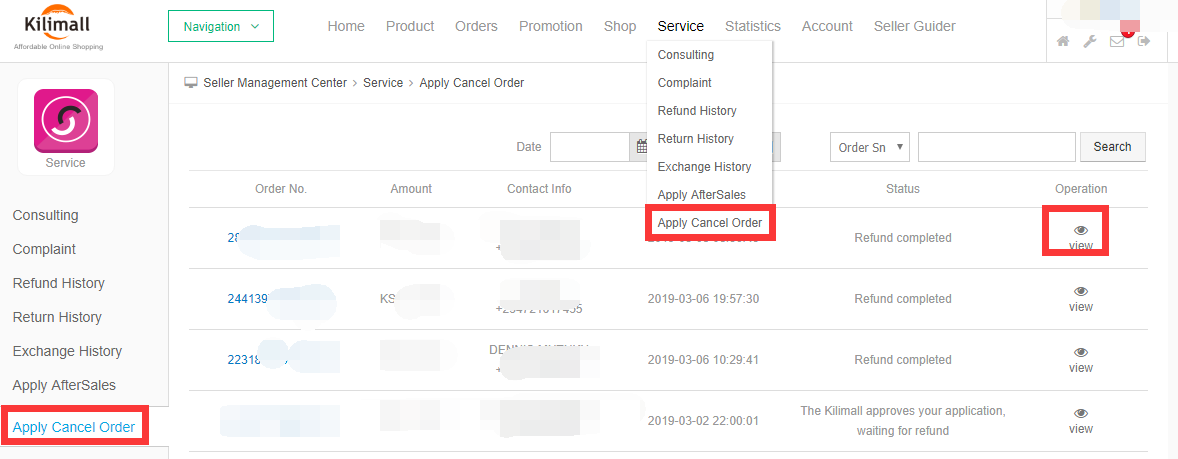Click the pink Service sidebar icon
Screen dimensions: 1178x459
tap(66, 121)
